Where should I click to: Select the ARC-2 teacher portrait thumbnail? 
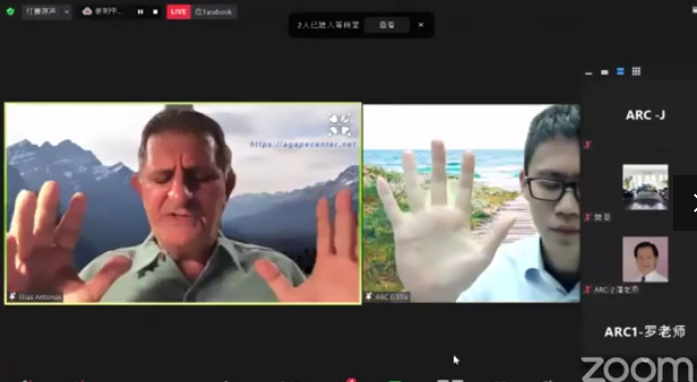(x=645, y=259)
